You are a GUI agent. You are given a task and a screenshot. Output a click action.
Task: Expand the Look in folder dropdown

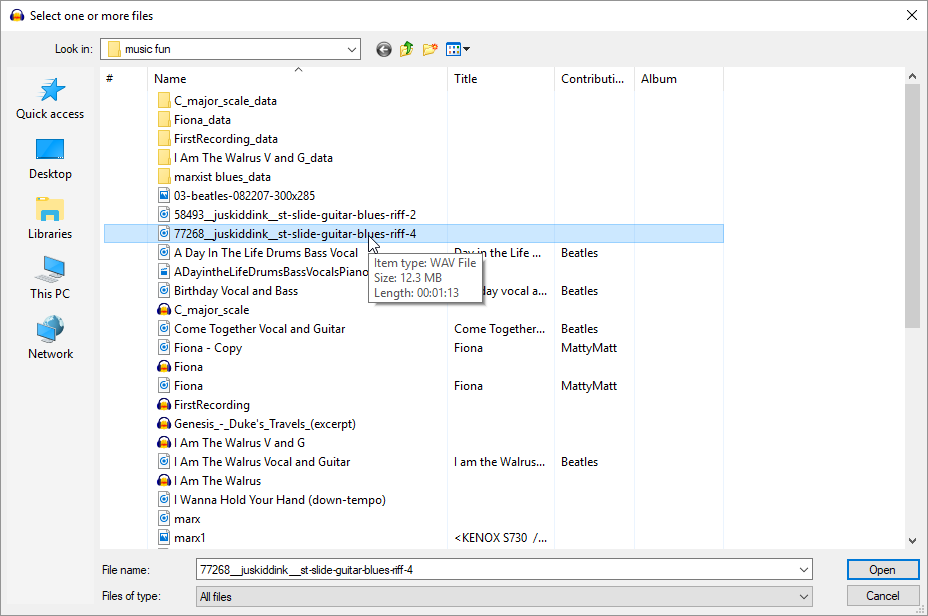pos(351,49)
